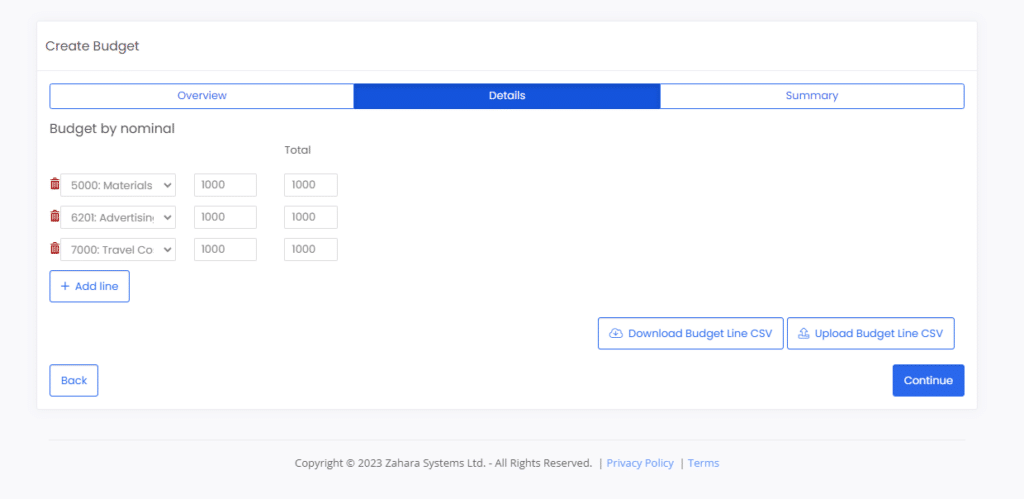Click the Continue button
The width and height of the screenshot is (1024, 499).
[x=928, y=380]
